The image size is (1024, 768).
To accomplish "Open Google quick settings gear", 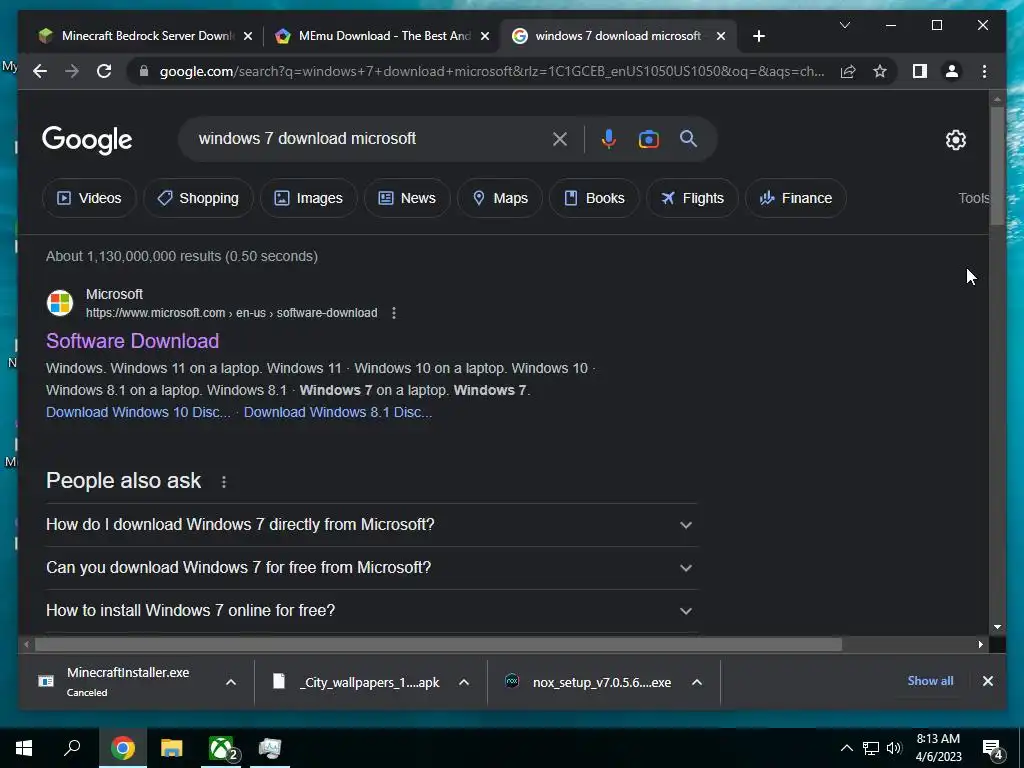I will point(955,140).
